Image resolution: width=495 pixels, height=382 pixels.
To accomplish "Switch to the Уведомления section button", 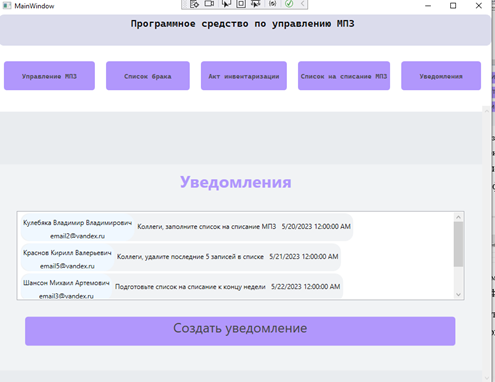I will (x=441, y=76).
